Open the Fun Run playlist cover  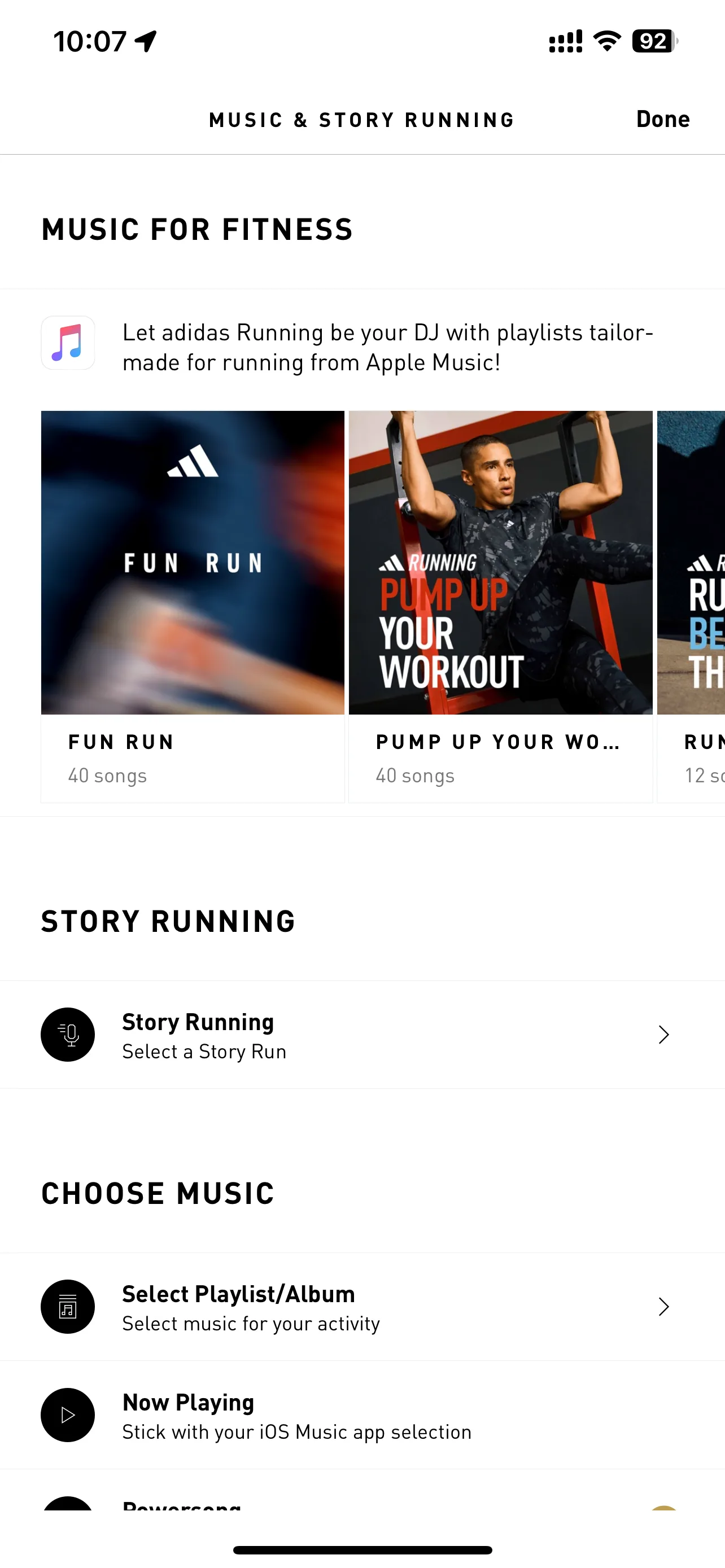[x=193, y=562]
